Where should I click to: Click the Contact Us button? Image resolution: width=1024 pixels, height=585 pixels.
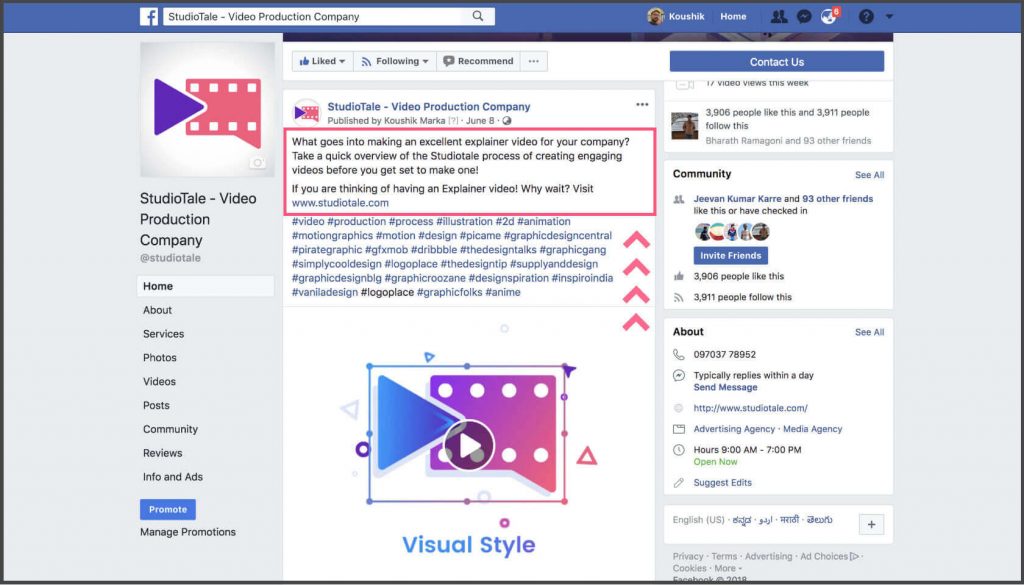click(x=776, y=62)
